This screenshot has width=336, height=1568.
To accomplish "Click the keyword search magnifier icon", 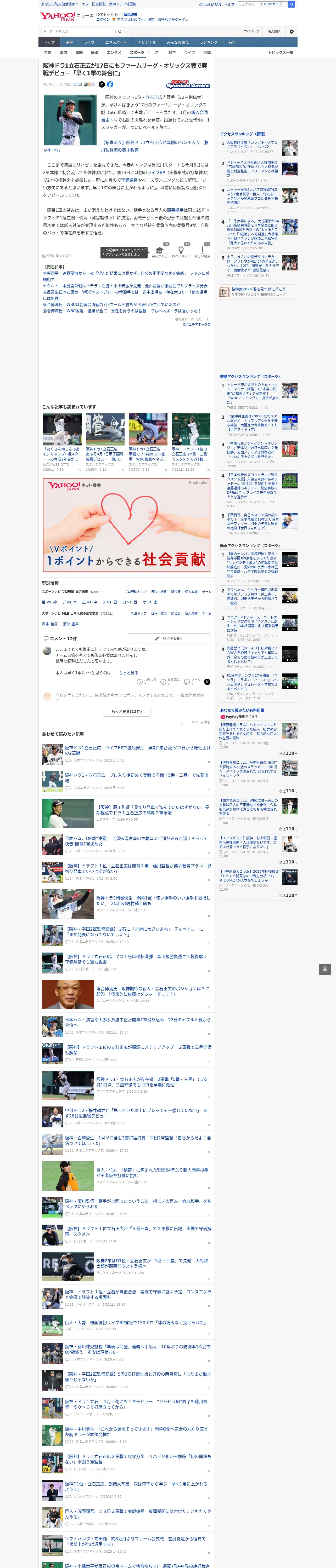I will (120, 32).
